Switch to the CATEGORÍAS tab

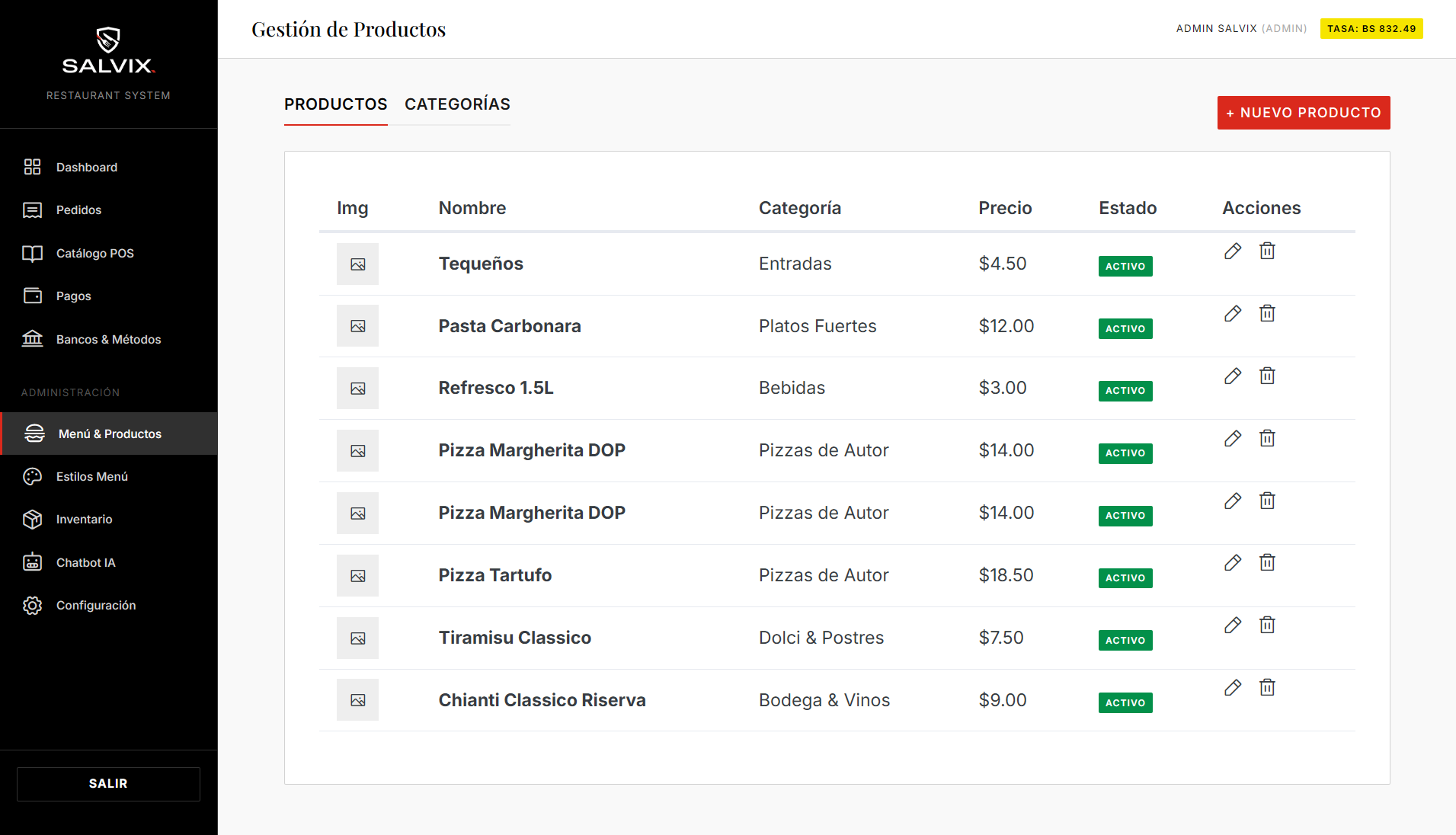(x=457, y=104)
